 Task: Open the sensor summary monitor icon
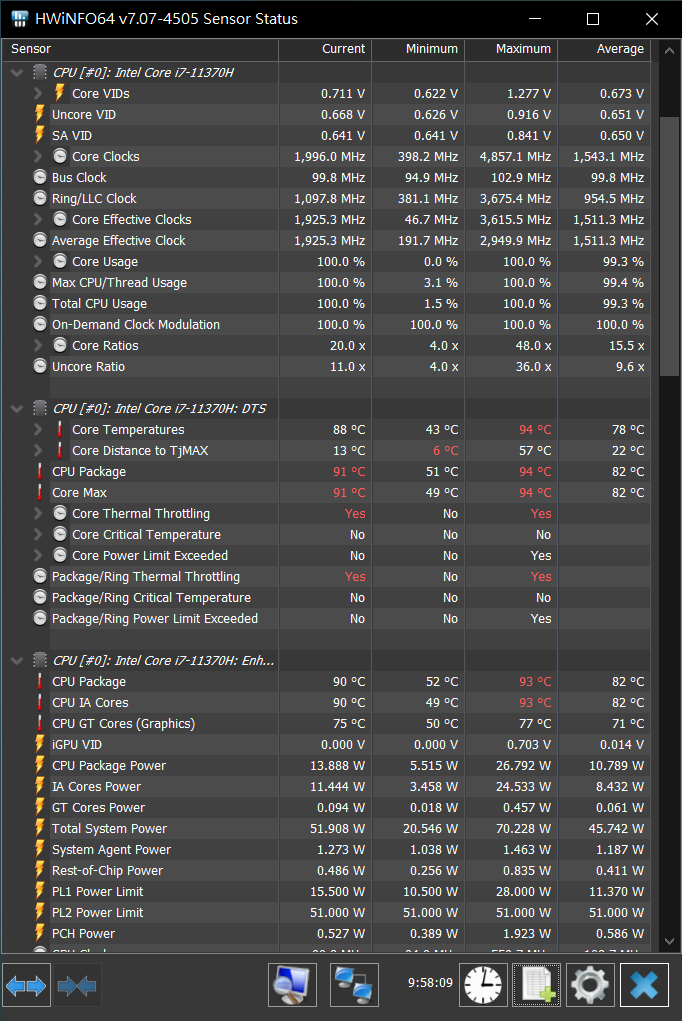point(292,985)
